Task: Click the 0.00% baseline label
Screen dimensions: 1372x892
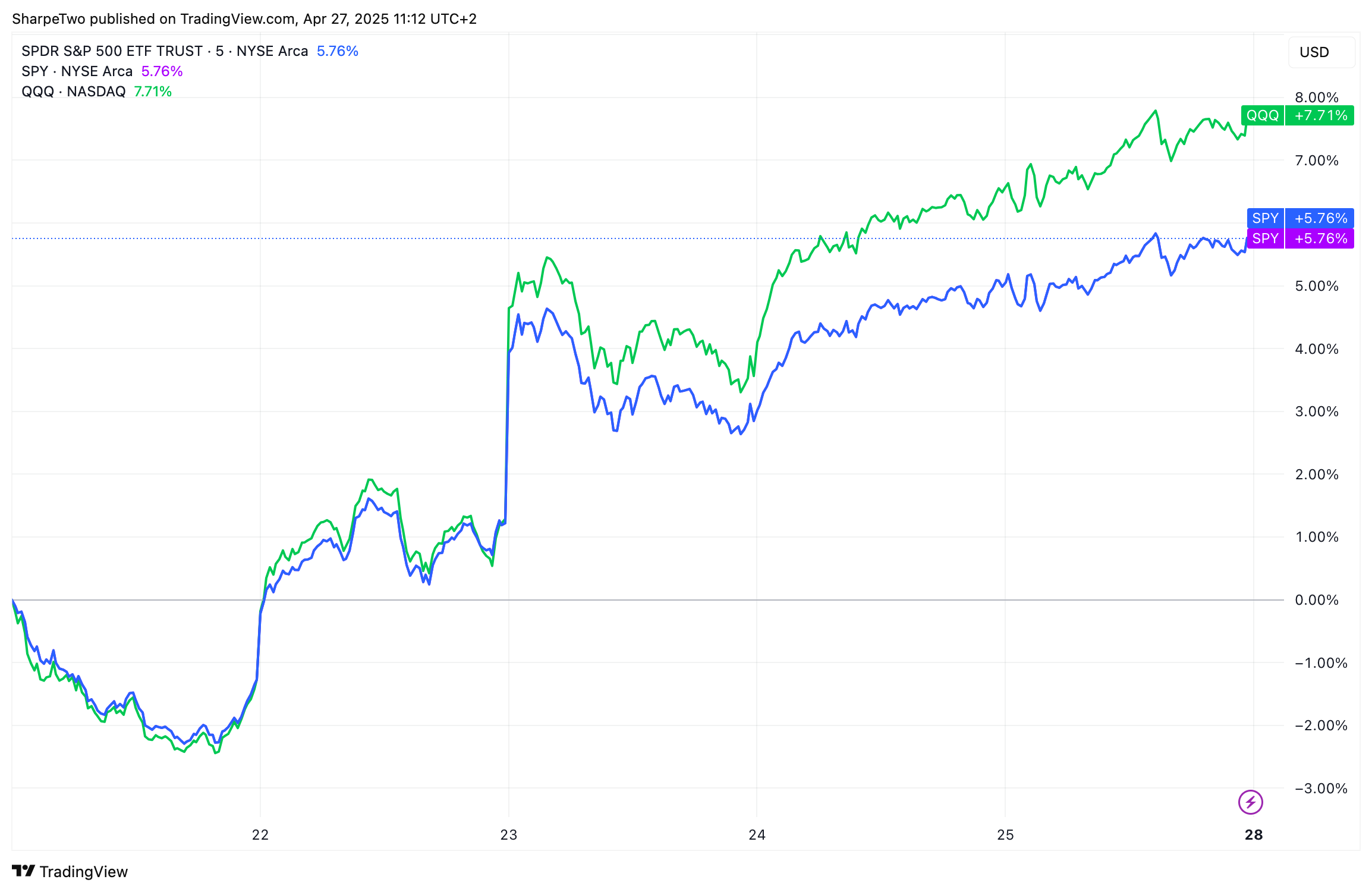Action: coord(1317,600)
